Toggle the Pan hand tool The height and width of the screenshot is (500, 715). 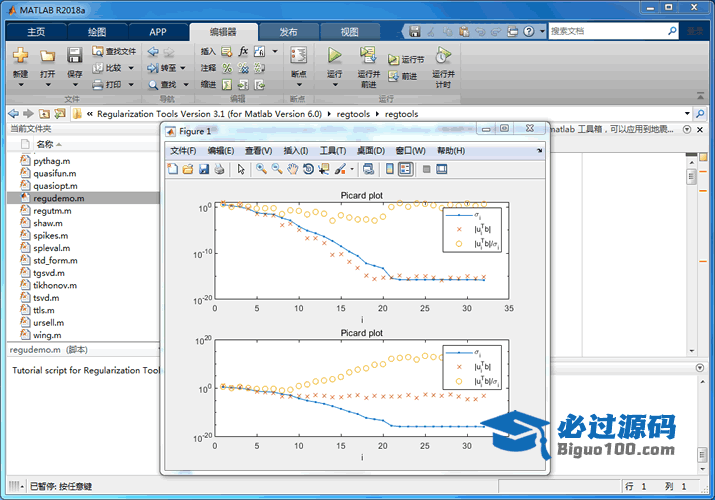coord(292,169)
